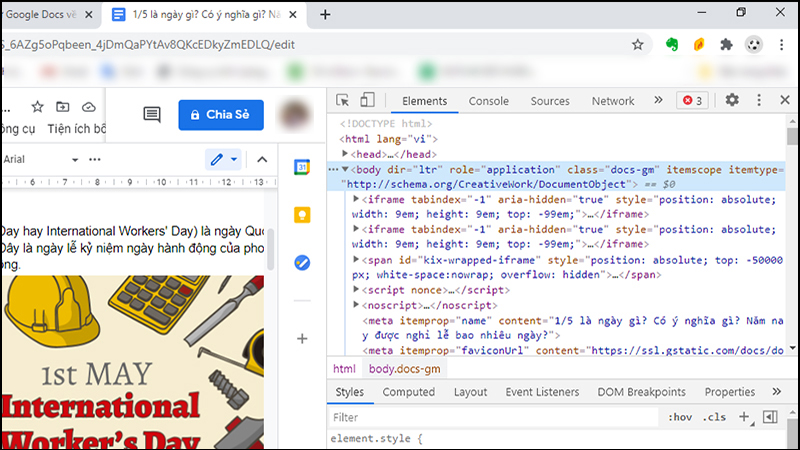This screenshot has height=450, width=800.
Task: Switch to the Sources tab
Action: point(550,101)
